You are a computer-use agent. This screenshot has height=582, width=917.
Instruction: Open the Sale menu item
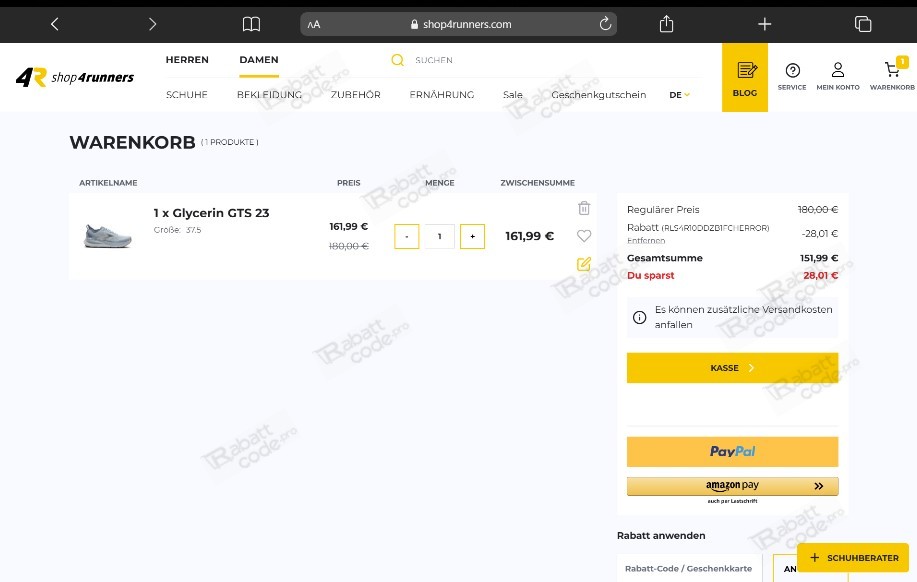pos(513,95)
